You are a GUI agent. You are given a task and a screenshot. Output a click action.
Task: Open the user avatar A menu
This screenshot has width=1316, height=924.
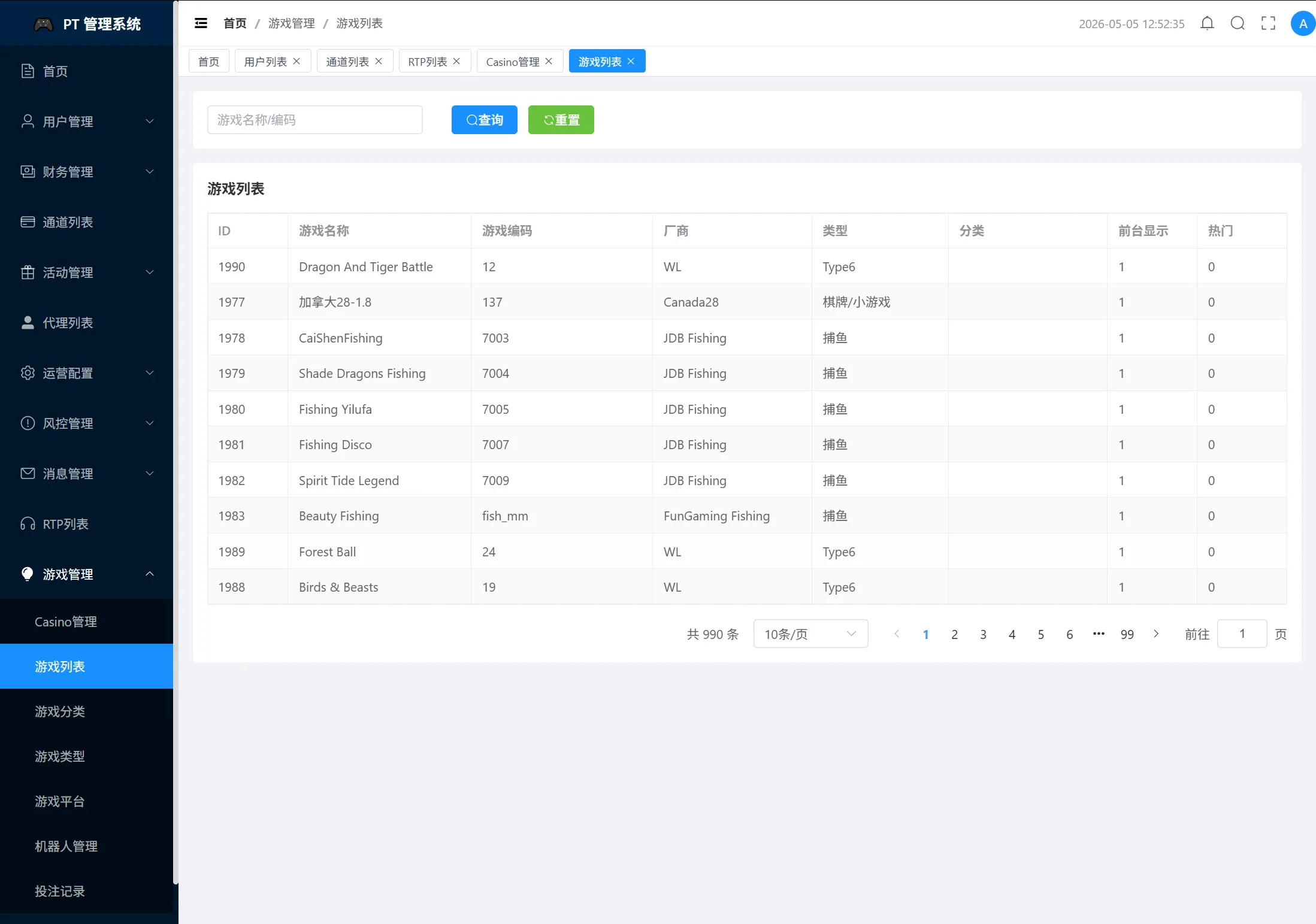1303,23
